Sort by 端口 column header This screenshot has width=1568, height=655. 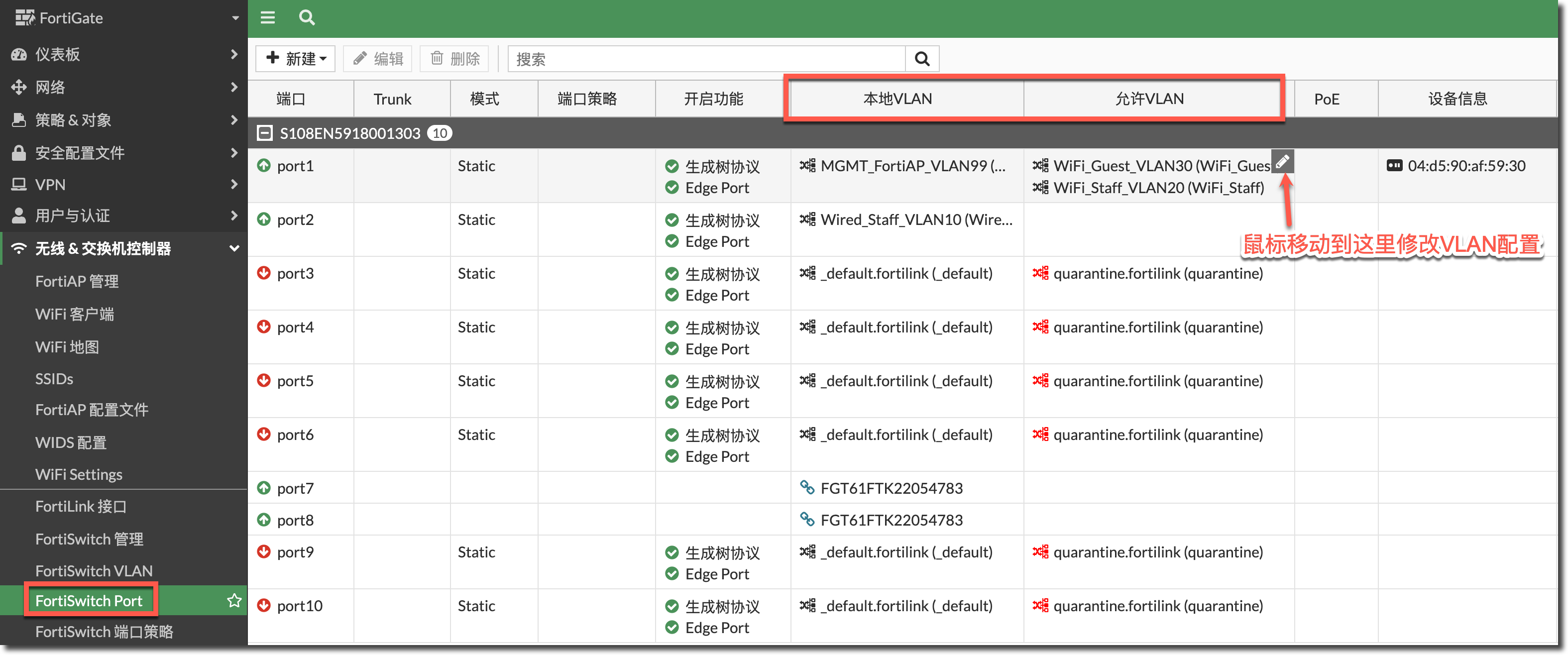(301, 99)
